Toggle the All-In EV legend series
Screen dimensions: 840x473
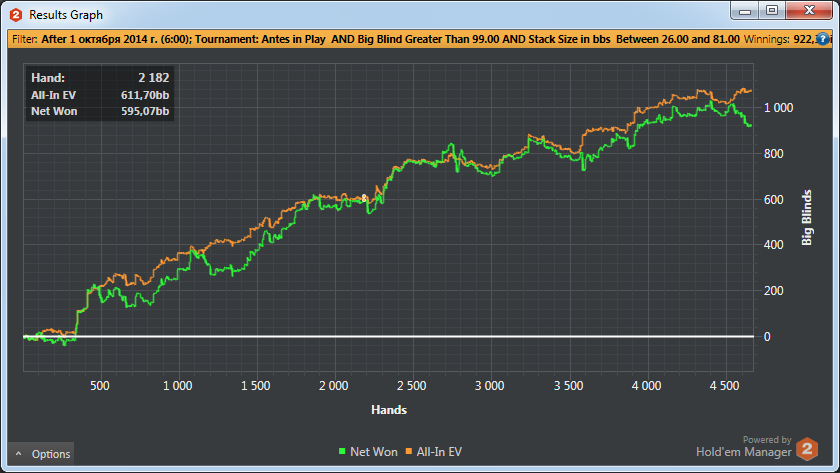coord(435,452)
